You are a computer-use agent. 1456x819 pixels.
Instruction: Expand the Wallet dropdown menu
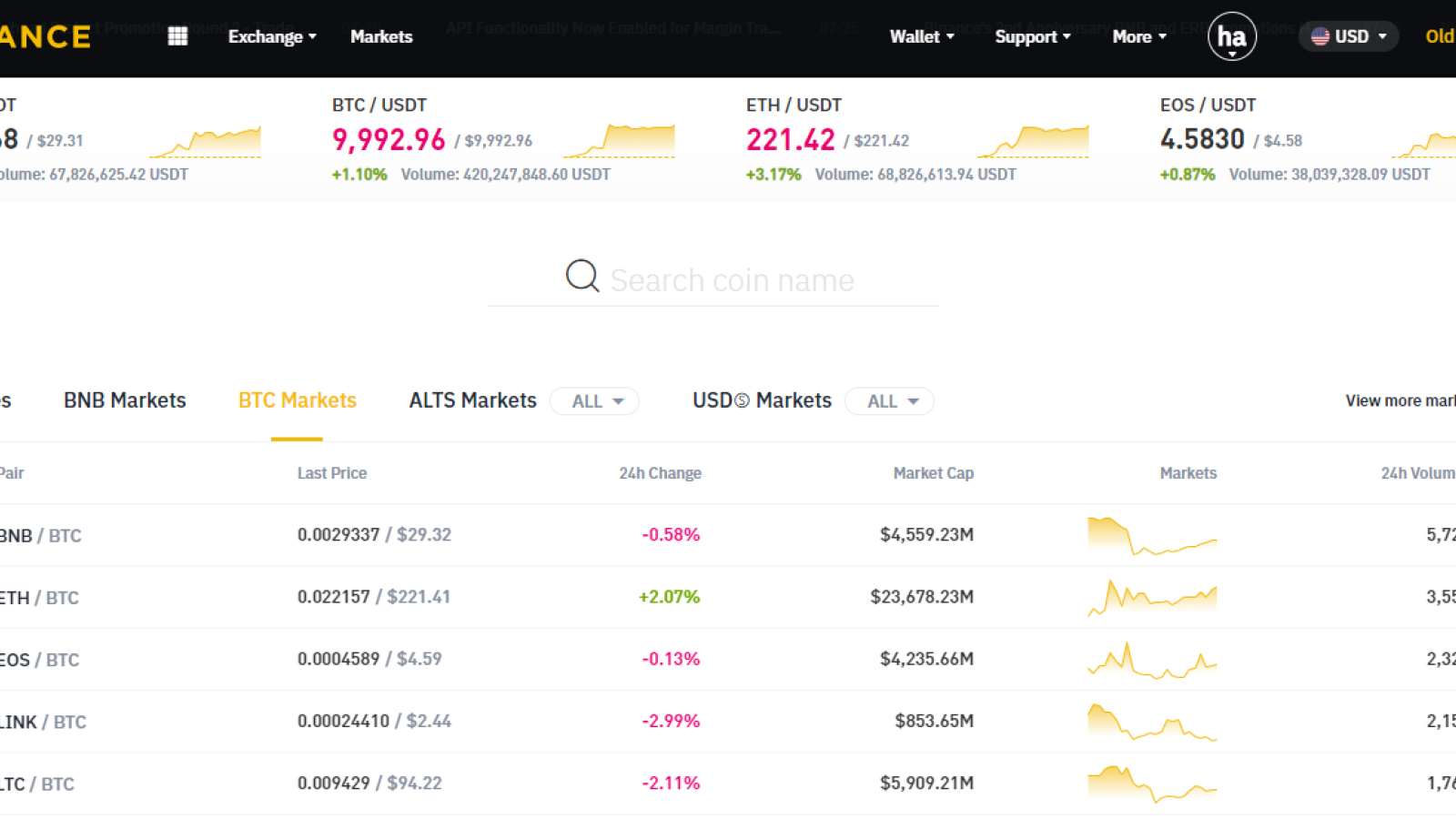click(922, 36)
